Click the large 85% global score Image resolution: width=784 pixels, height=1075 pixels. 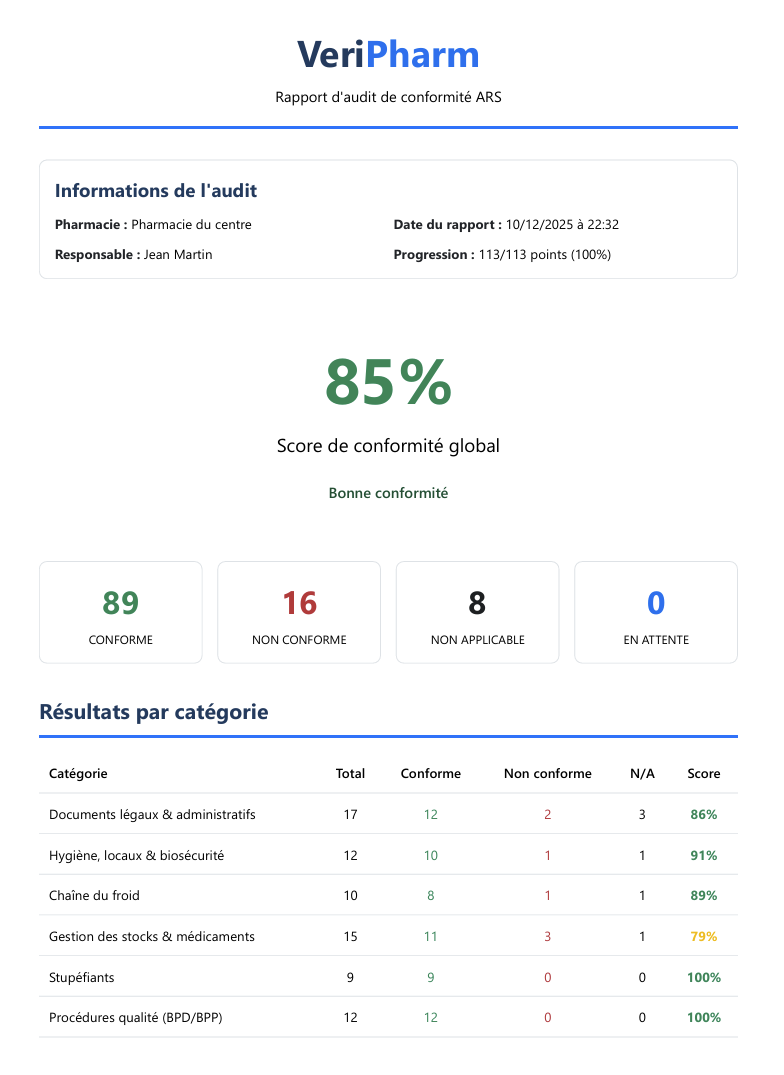388,382
